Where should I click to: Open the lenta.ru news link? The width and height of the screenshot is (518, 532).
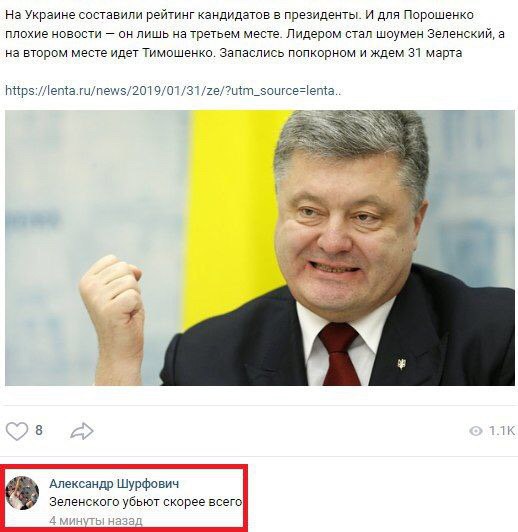pos(173,91)
